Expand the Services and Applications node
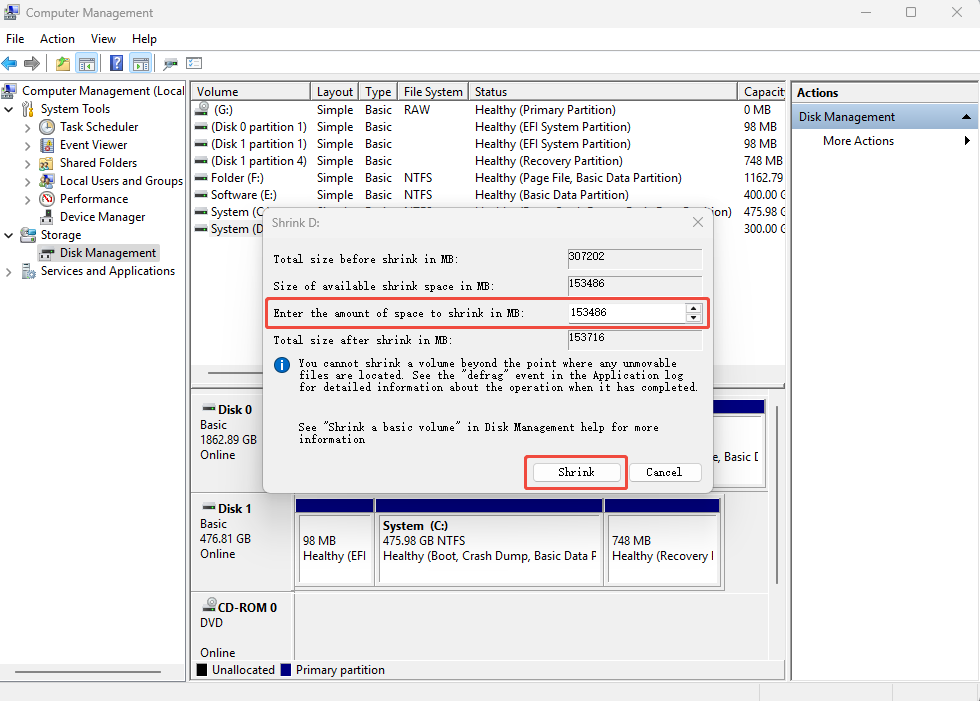The width and height of the screenshot is (980, 701). [x=9, y=271]
